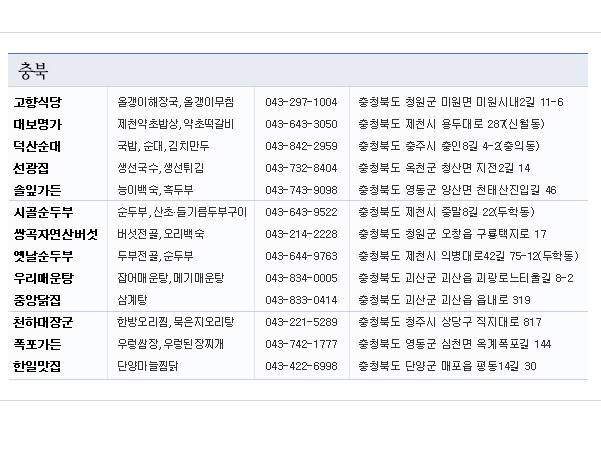
Task: Click phone number 043-732-8404
Action: click(301, 168)
